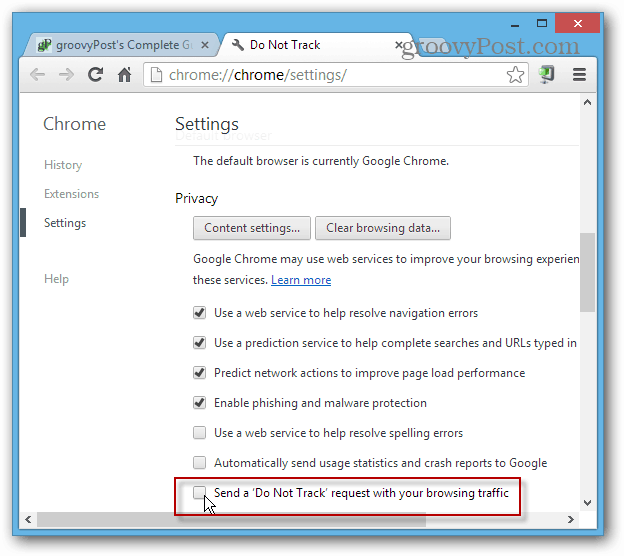Go forward with the forward arrow
This screenshot has width=624, height=556.
[66, 74]
